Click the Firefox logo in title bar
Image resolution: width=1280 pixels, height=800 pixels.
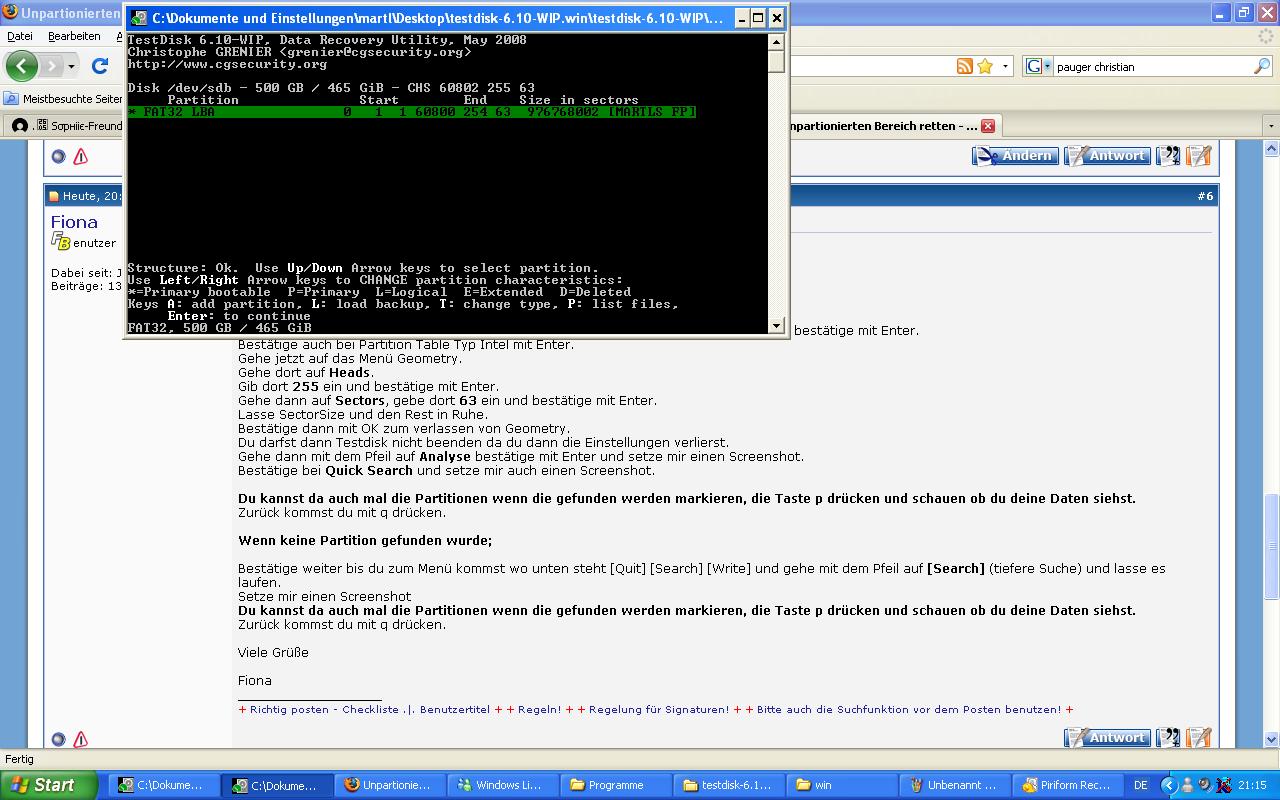coord(10,13)
